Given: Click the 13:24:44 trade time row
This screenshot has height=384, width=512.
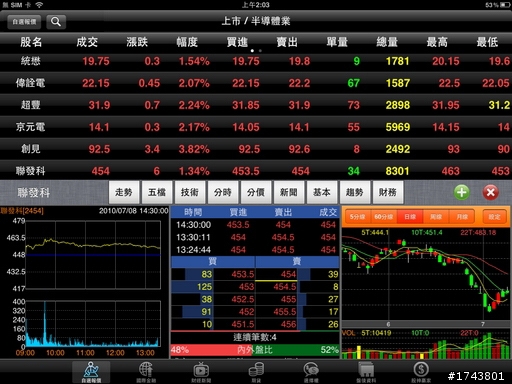Looking at the screenshot, I should (255, 250).
